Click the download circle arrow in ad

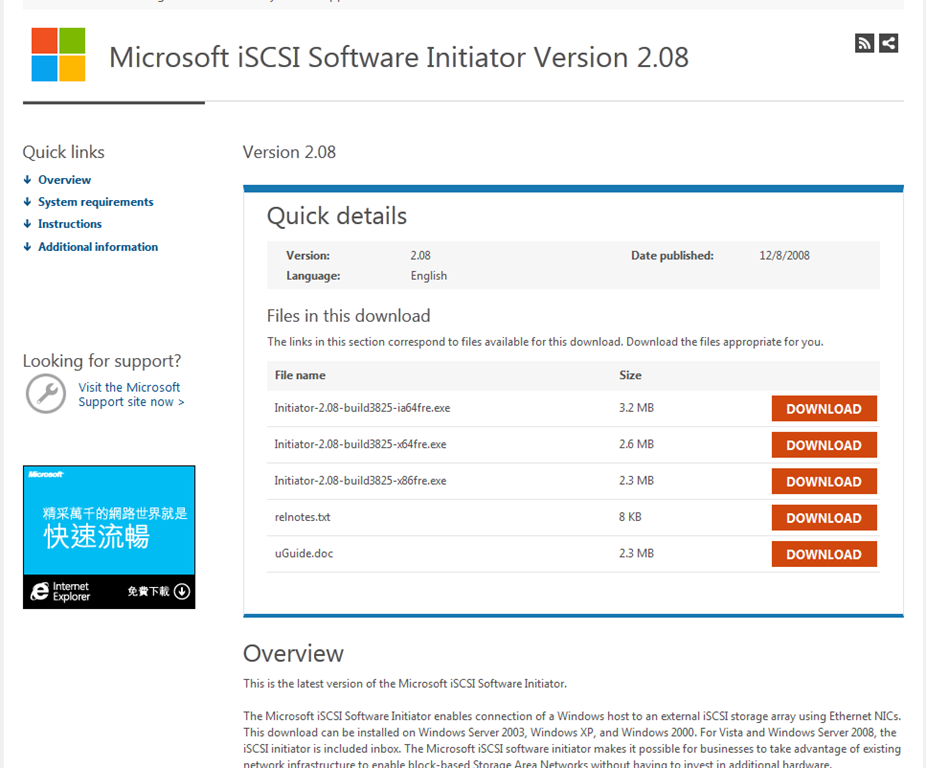(182, 591)
